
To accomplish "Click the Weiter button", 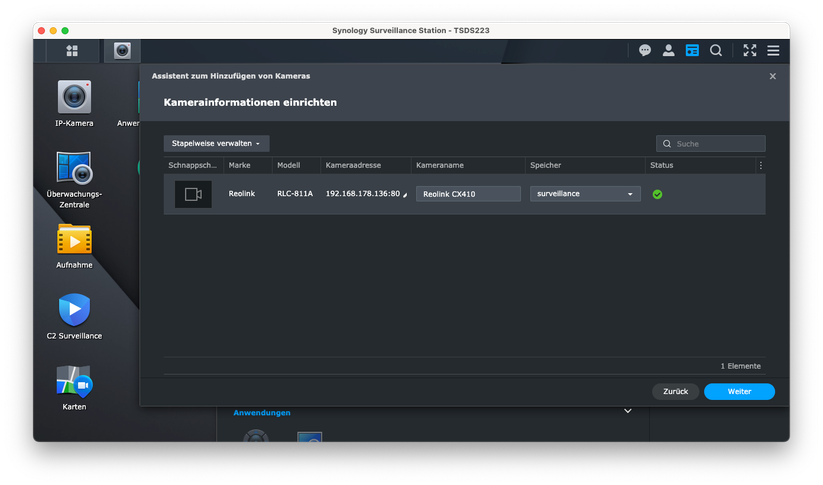I will [x=739, y=392].
